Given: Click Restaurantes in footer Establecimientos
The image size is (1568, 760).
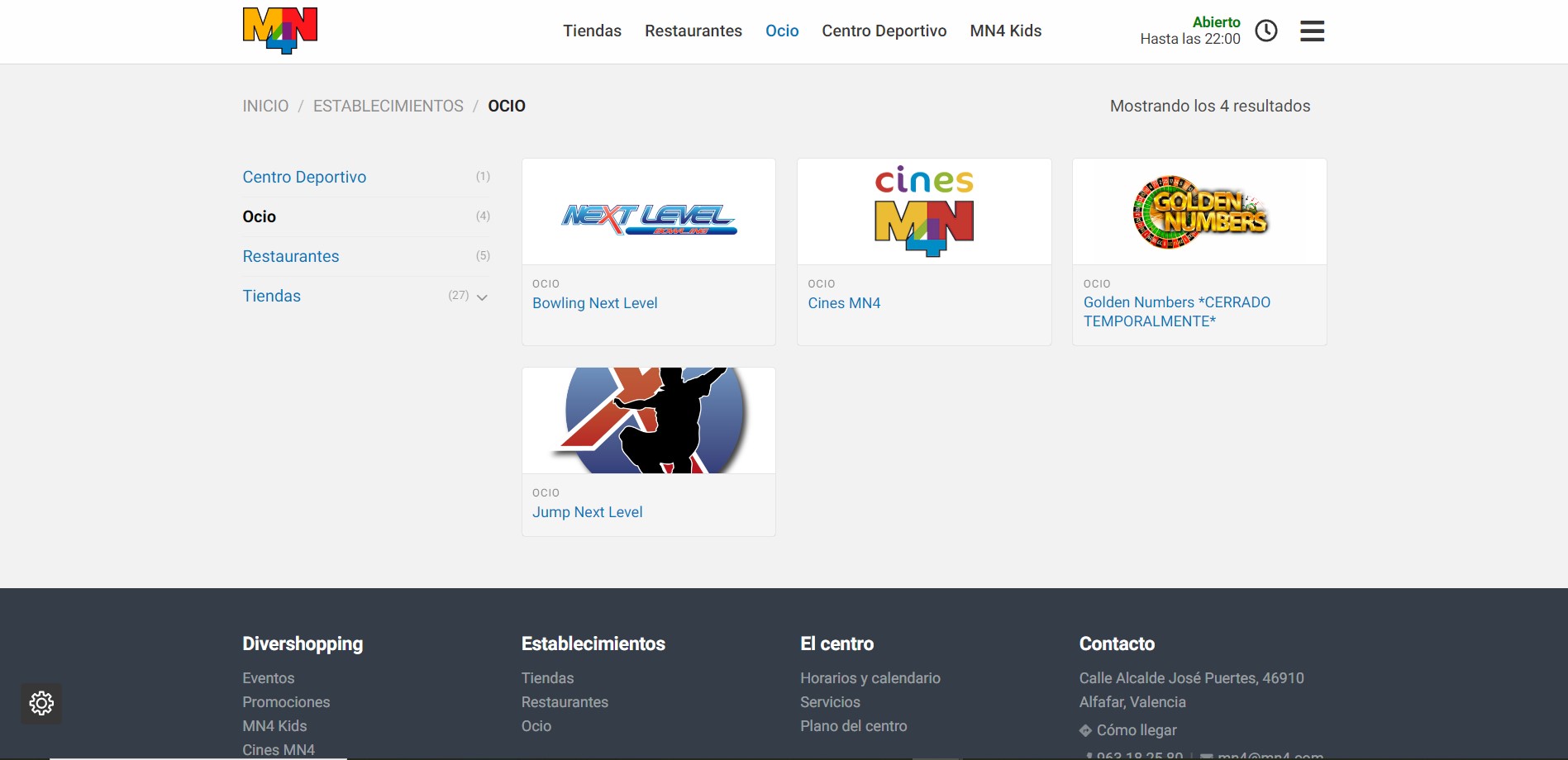Looking at the screenshot, I should 565,702.
